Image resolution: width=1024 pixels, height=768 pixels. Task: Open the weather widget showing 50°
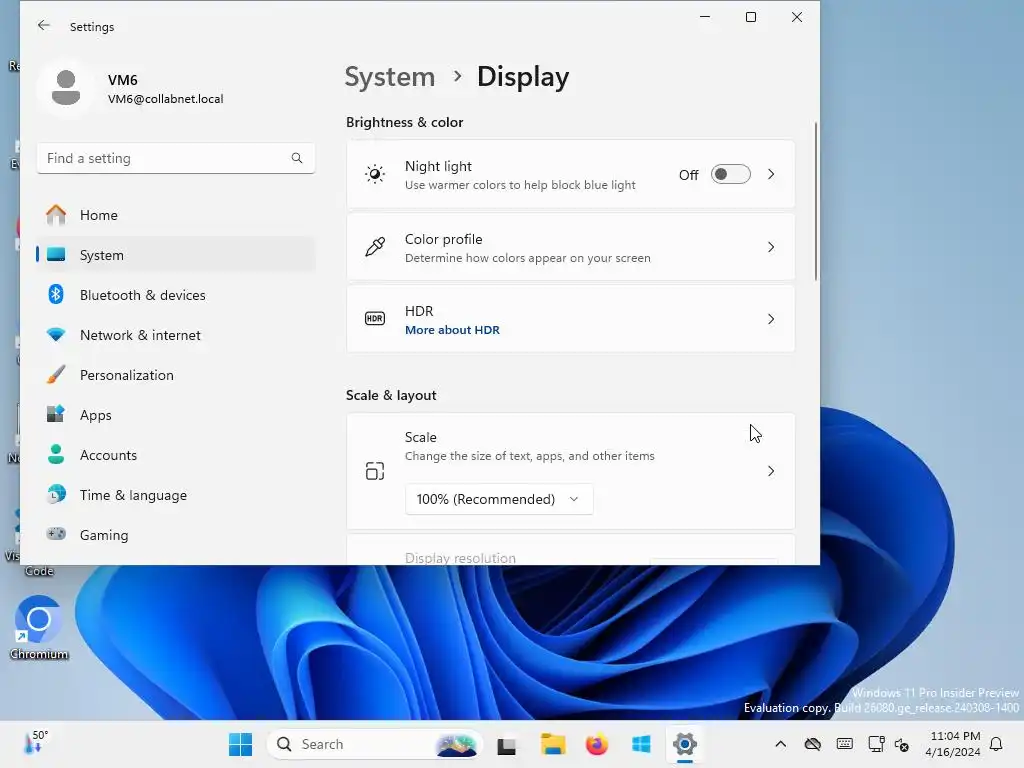(x=35, y=743)
